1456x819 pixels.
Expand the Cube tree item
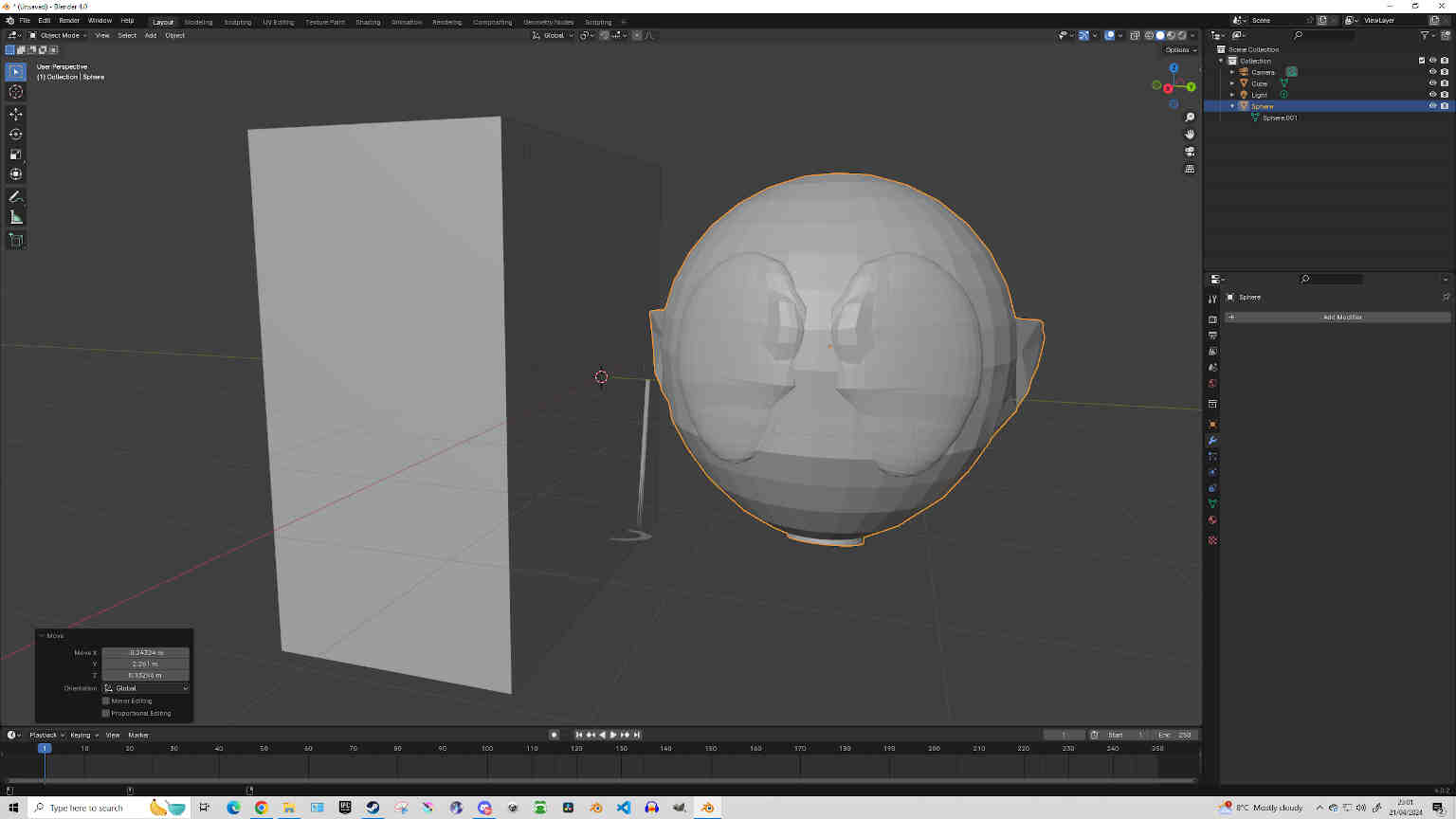(x=1232, y=83)
